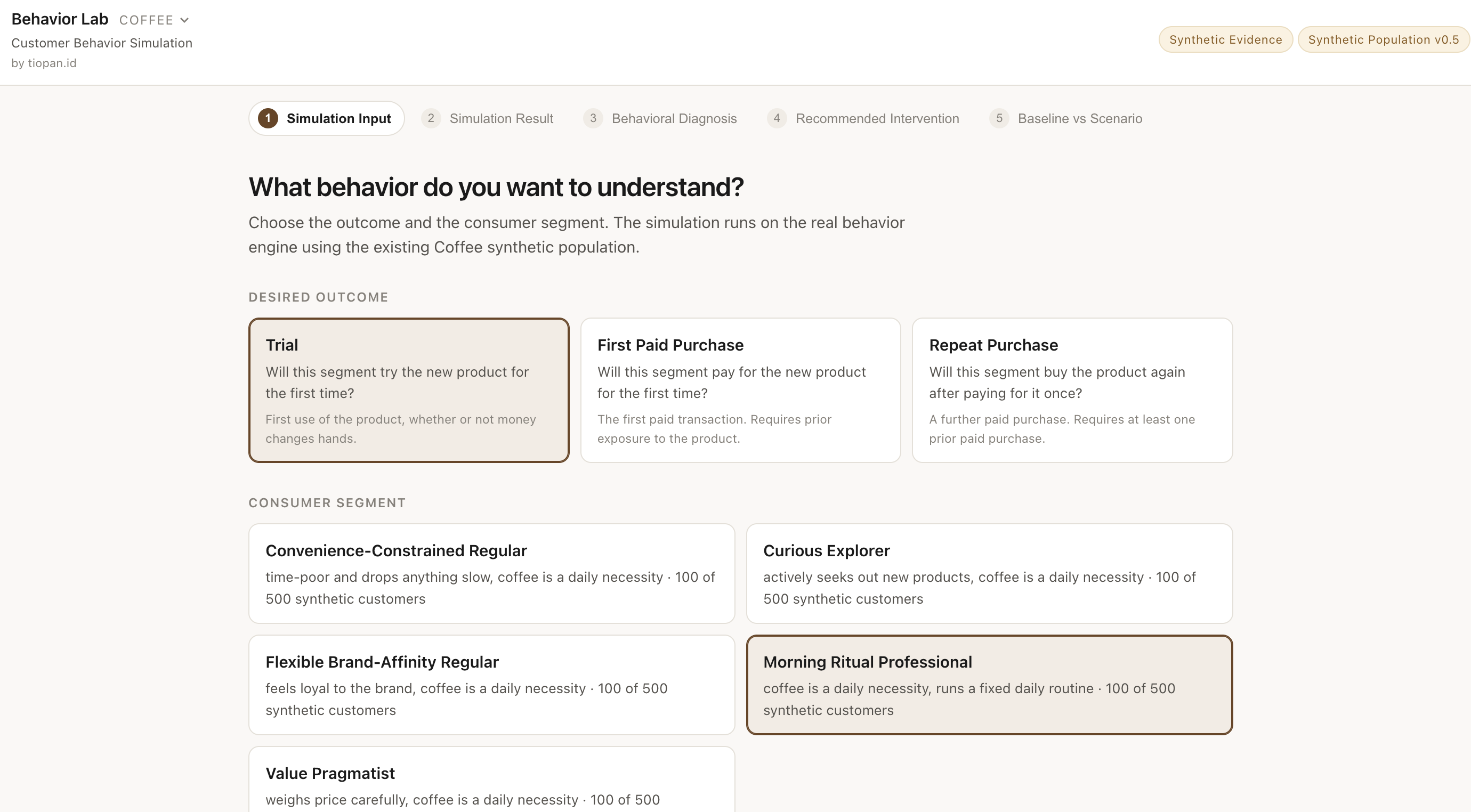Click step number 2 circle icon

(x=431, y=118)
